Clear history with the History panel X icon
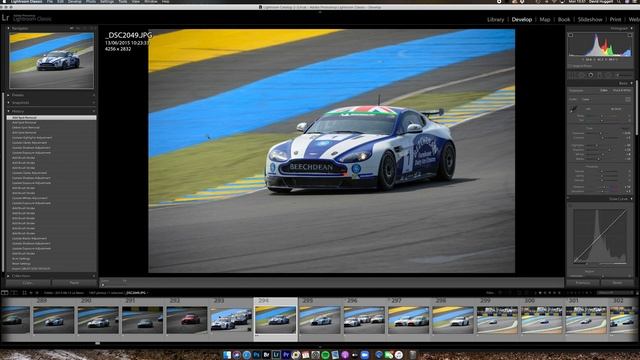The height and width of the screenshot is (360, 640). coord(93,111)
